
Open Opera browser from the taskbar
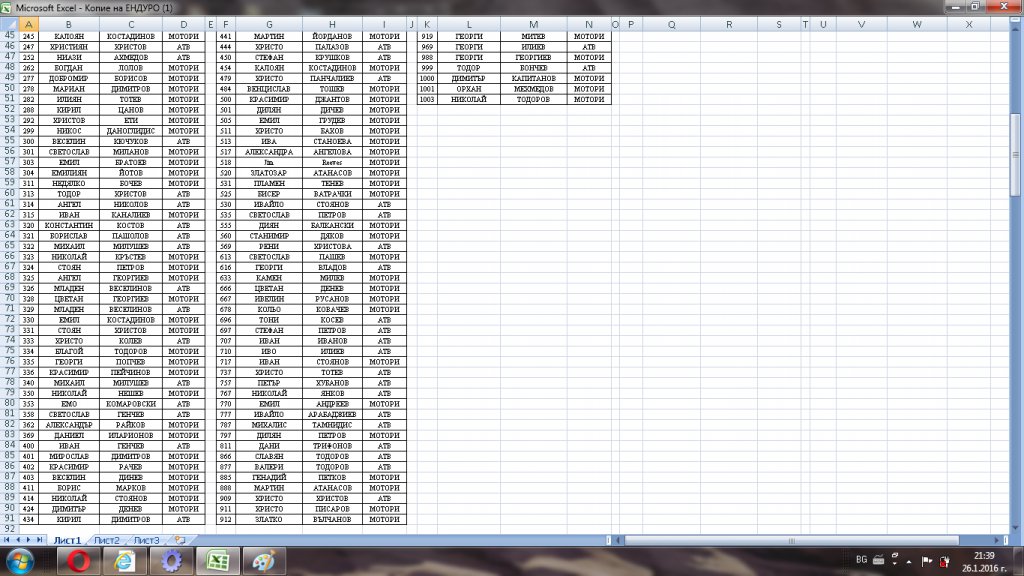78,561
